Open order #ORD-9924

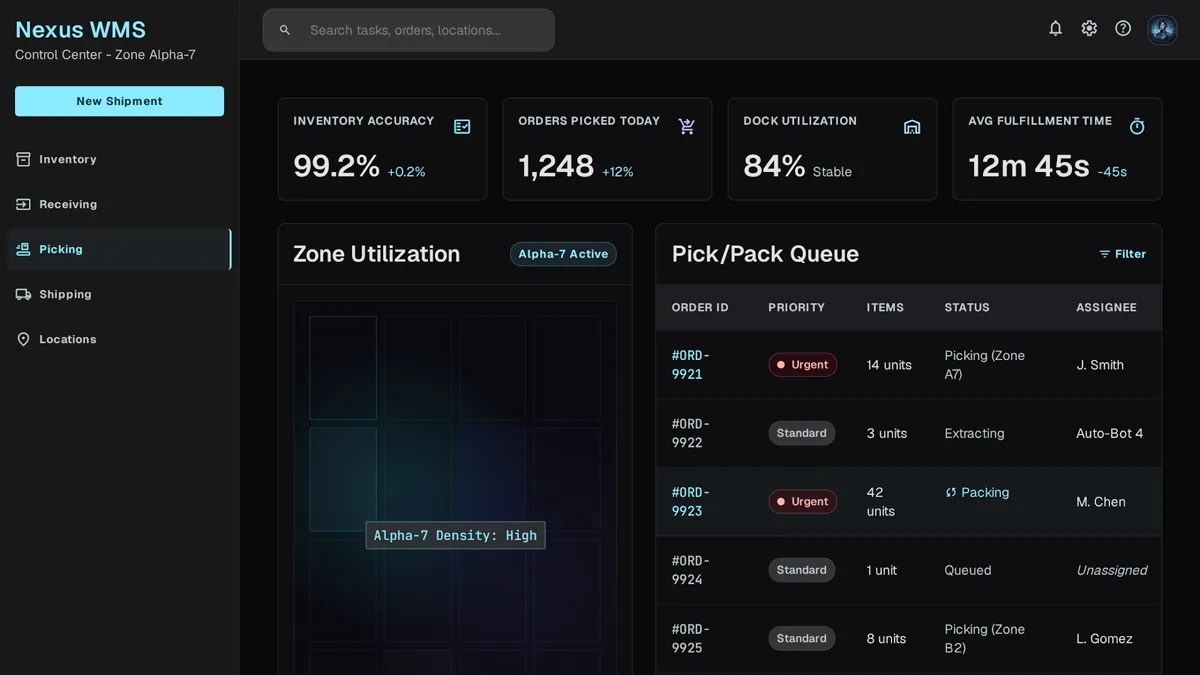coord(691,570)
